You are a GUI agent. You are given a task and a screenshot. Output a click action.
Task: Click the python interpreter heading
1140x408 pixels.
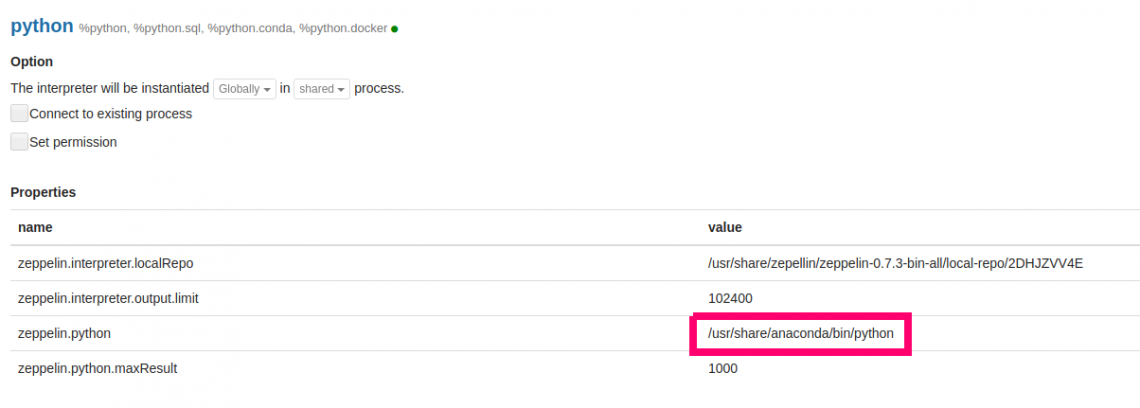coord(42,26)
